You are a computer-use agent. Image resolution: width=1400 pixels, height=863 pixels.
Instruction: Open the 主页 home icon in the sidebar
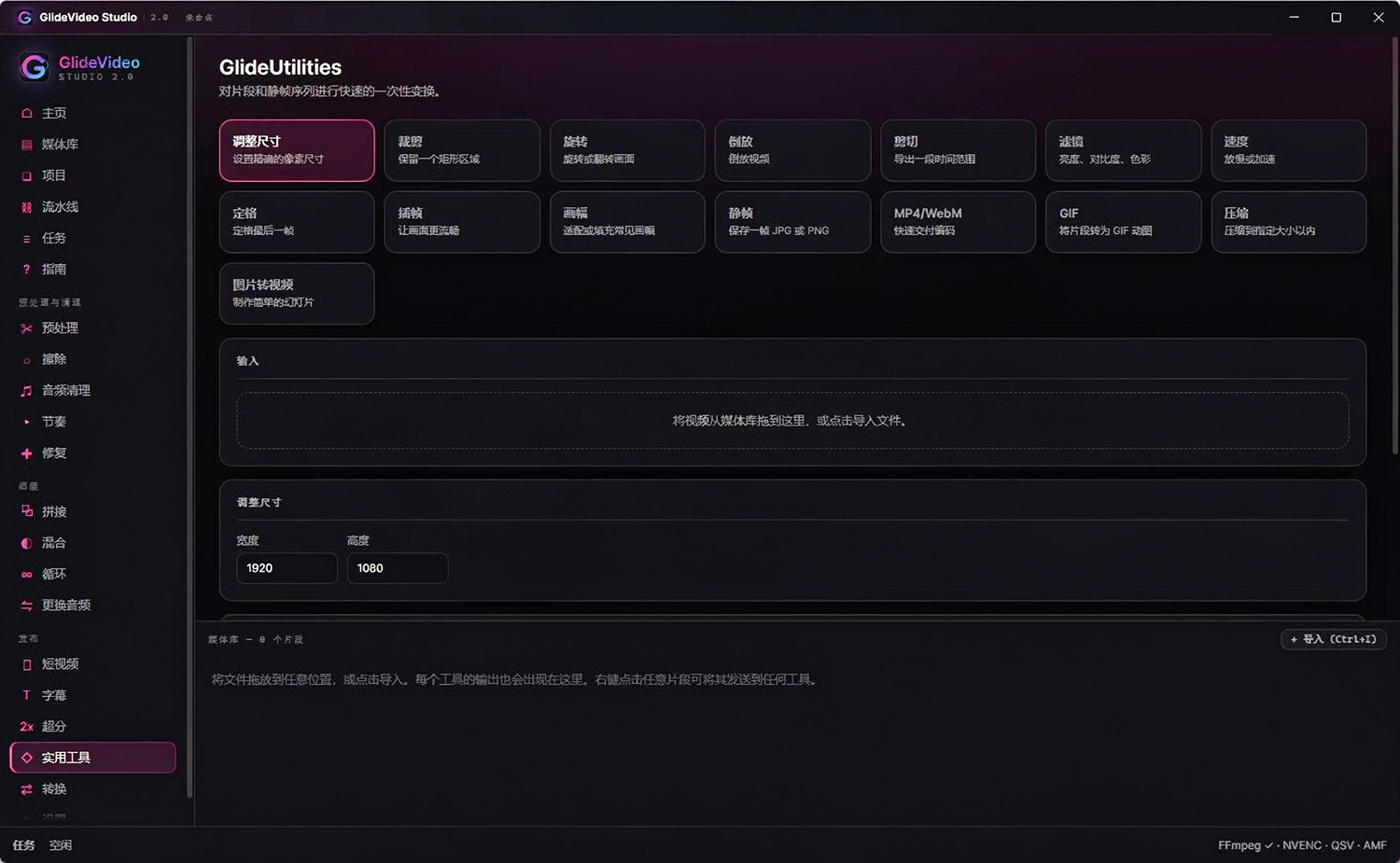(26, 113)
